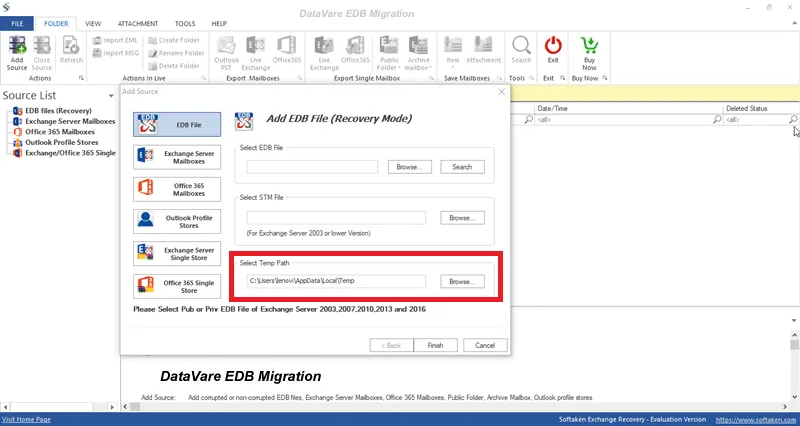The width and height of the screenshot is (800, 426).
Task: Select Office 365 Mailboxes in Source List
Action: [60, 132]
